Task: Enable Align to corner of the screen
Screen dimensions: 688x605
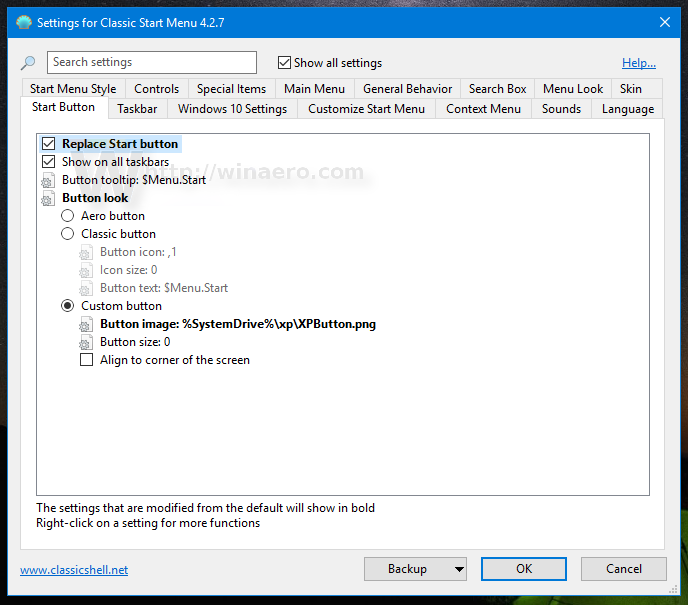Action: coord(86,360)
